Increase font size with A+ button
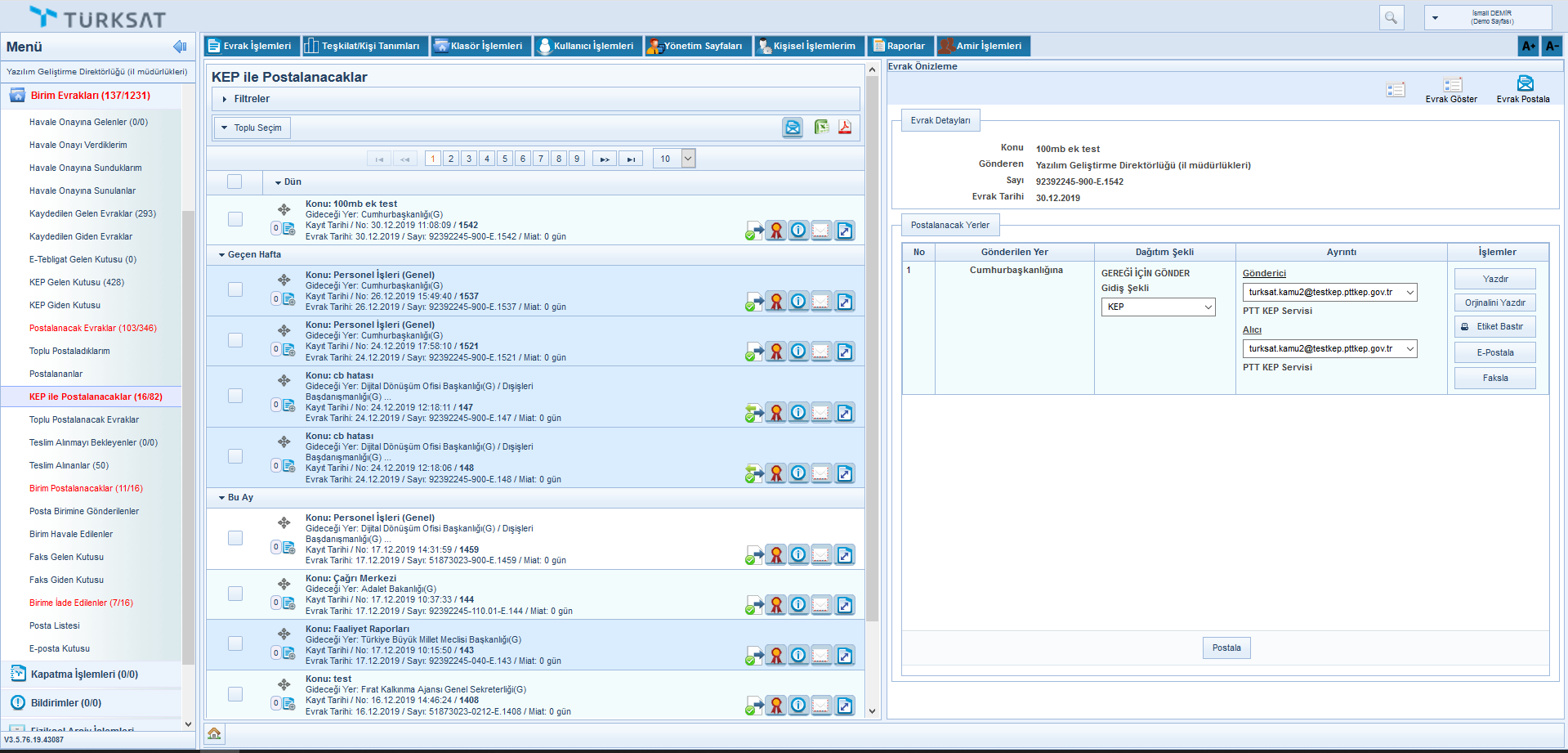The width and height of the screenshot is (1568, 753). (1528, 47)
